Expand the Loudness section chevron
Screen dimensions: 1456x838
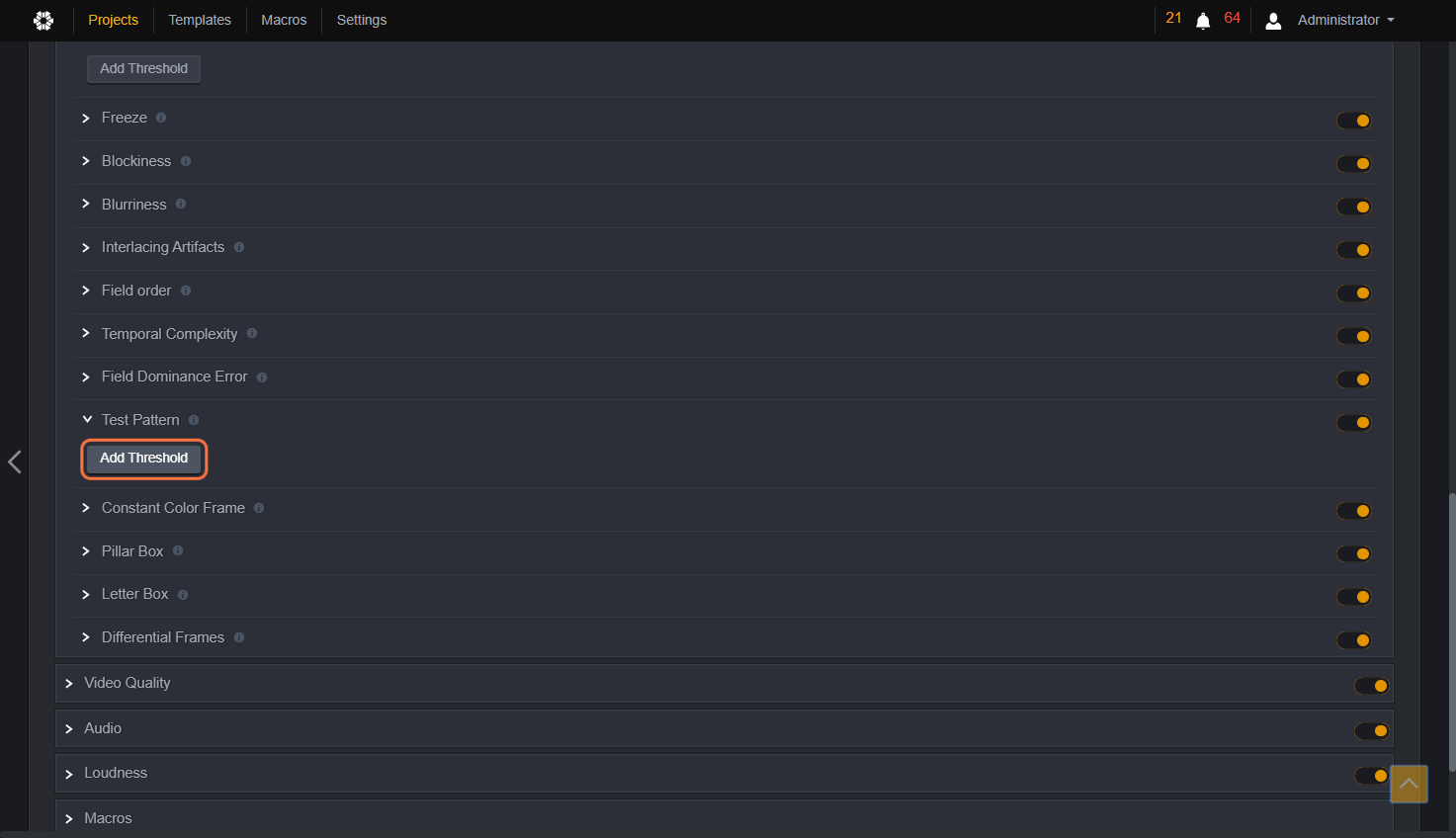69,774
